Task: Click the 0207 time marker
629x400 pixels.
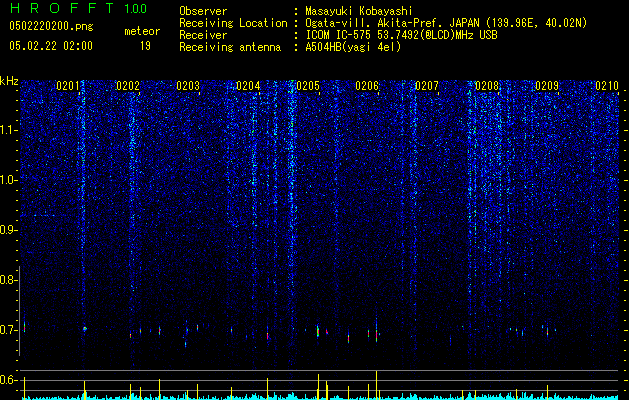Action: click(x=427, y=86)
